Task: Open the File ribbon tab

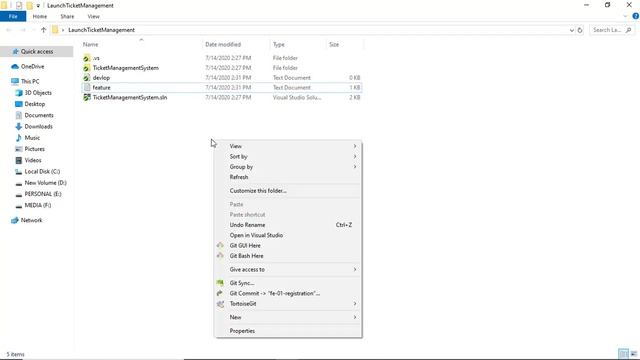Action: (x=13, y=16)
